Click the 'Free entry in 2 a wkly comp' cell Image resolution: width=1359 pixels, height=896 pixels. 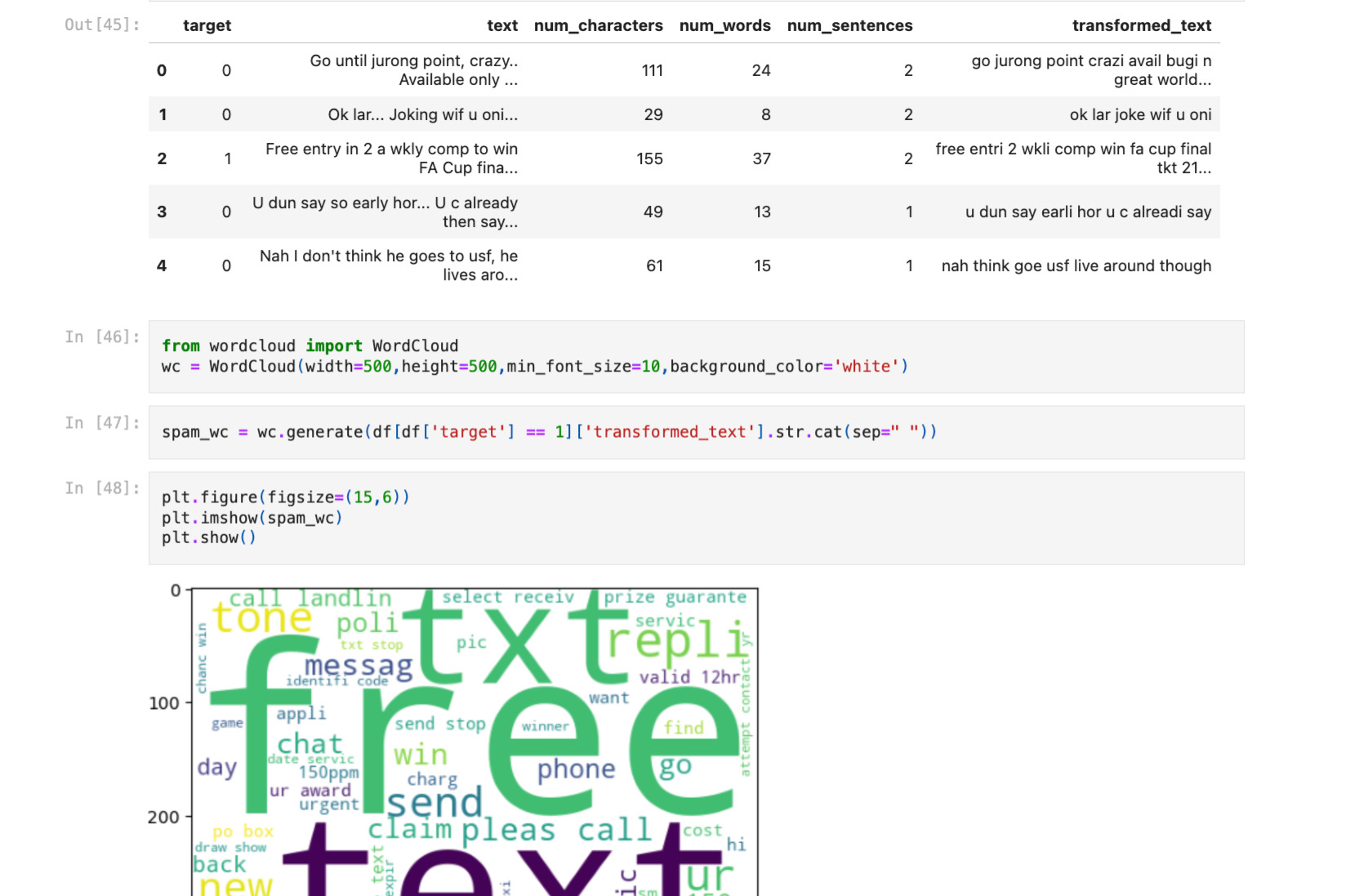(392, 158)
